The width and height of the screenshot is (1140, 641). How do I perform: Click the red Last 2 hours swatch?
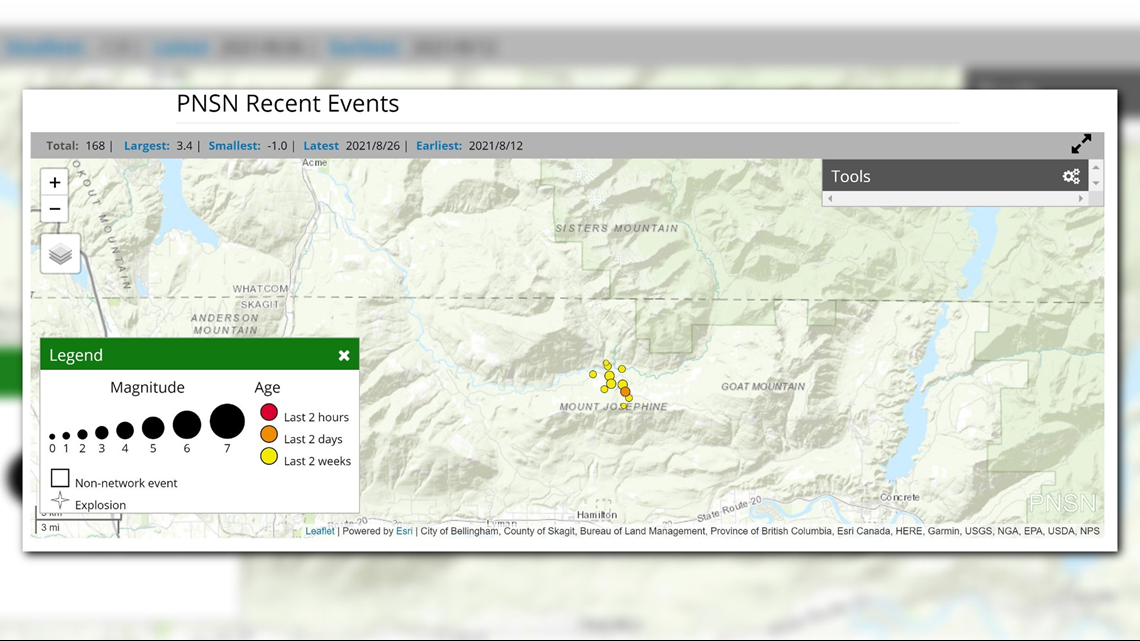tap(269, 413)
